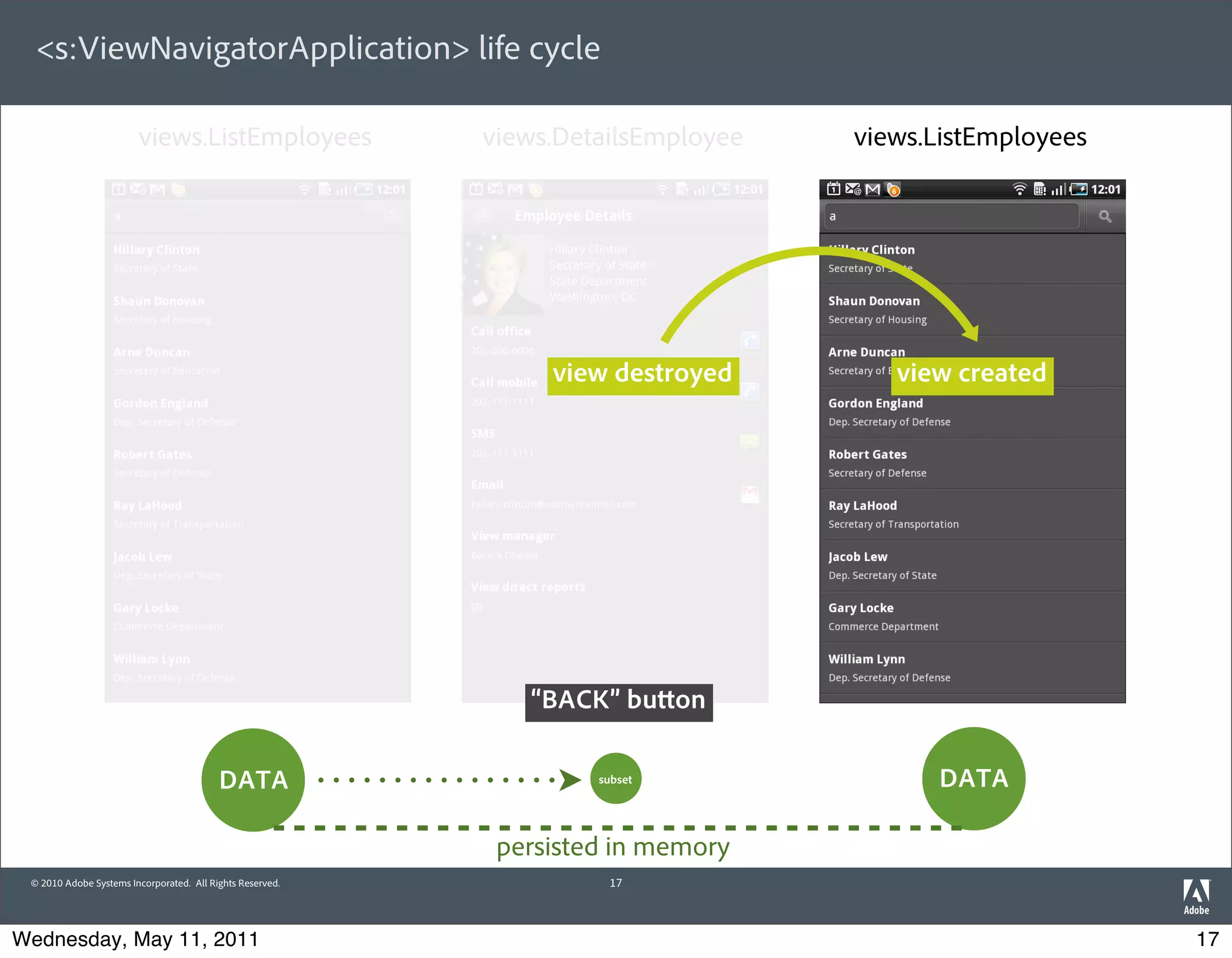Open the Gordon England list row
The width and height of the screenshot is (1232, 958).
[972, 412]
